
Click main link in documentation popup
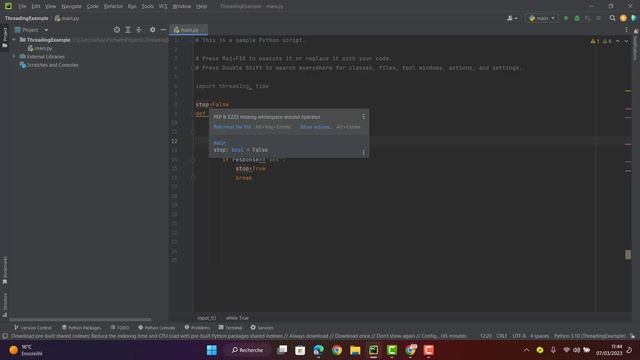(x=220, y=142)
